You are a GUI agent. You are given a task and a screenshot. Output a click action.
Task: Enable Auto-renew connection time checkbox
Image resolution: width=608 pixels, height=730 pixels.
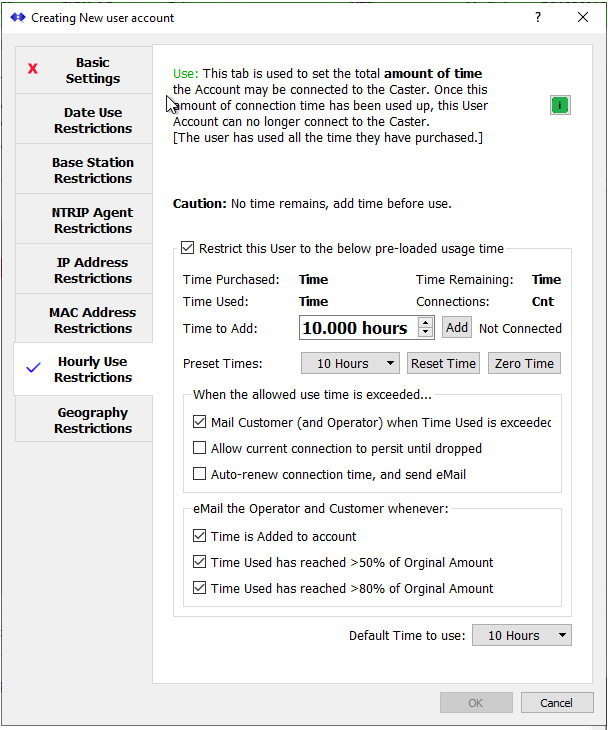tap(200, 475)
